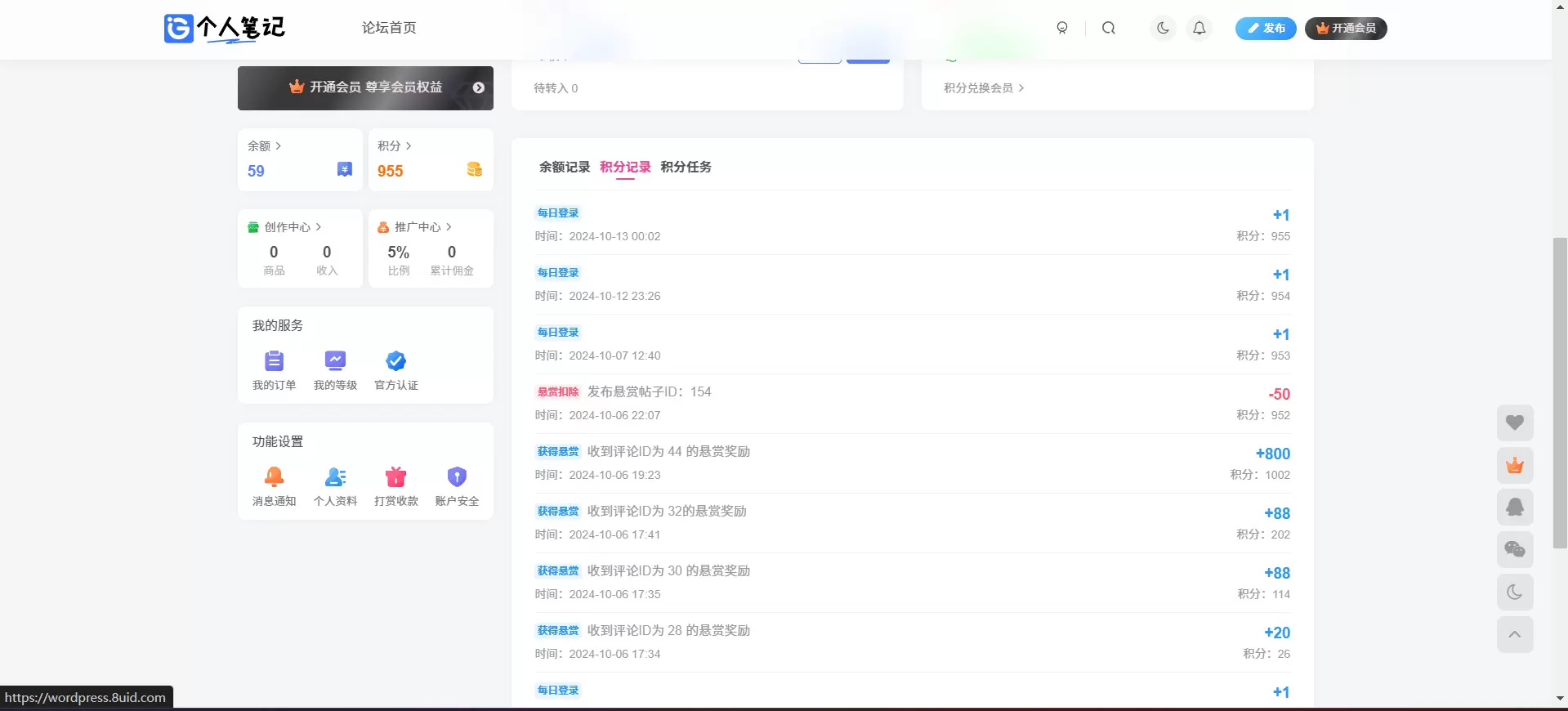Open 我的订单 clipboard icon

click(274, 360)
